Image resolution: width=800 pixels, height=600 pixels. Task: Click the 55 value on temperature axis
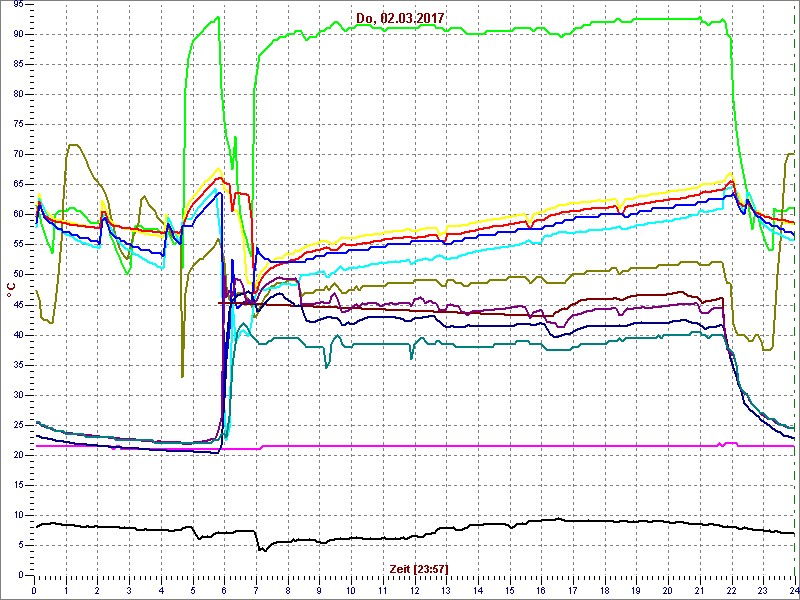tap(17, 245)
